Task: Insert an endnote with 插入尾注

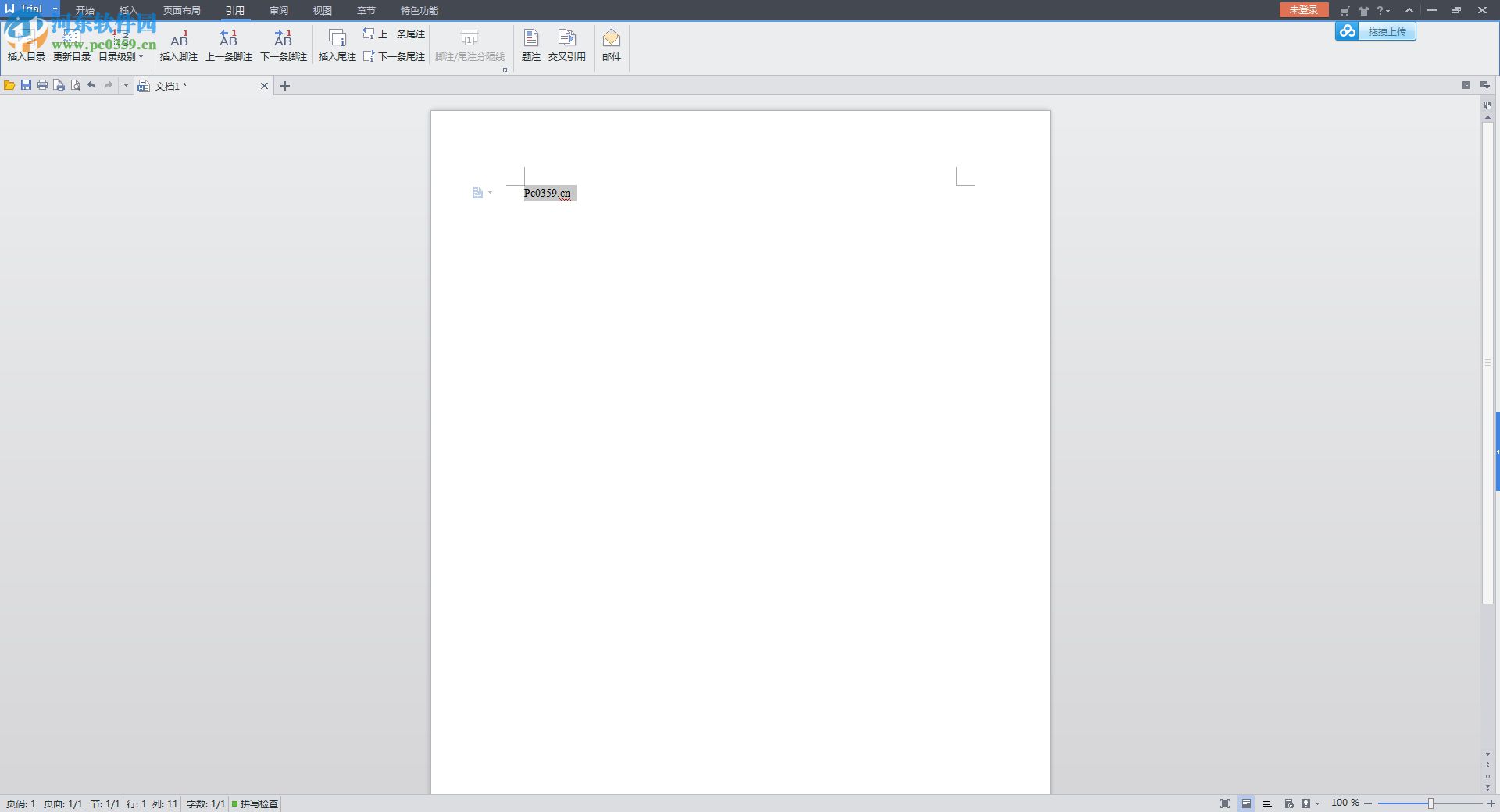Action: click(x=337, y=45)
